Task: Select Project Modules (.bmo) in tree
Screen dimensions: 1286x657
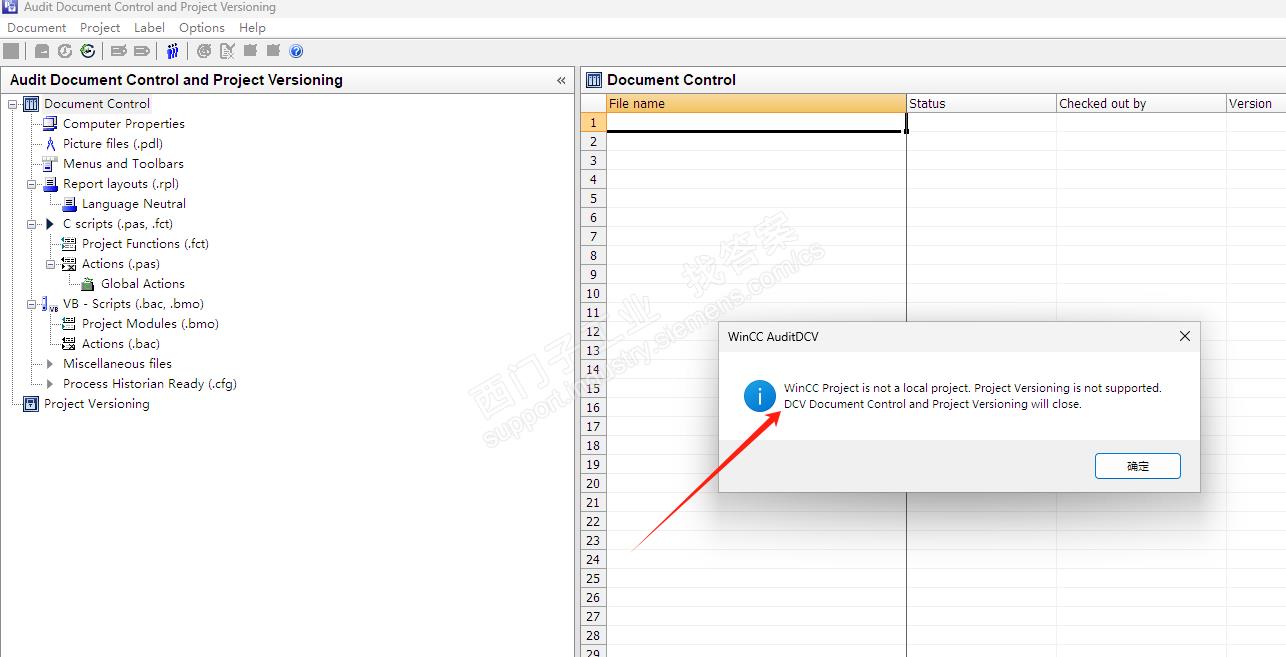Action: (x=150, y=324)
